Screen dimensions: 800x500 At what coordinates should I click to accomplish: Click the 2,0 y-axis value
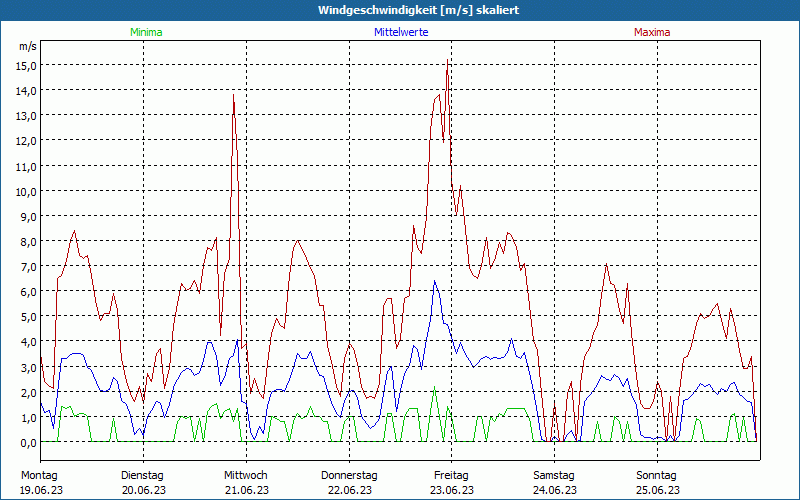coord(28,392)
